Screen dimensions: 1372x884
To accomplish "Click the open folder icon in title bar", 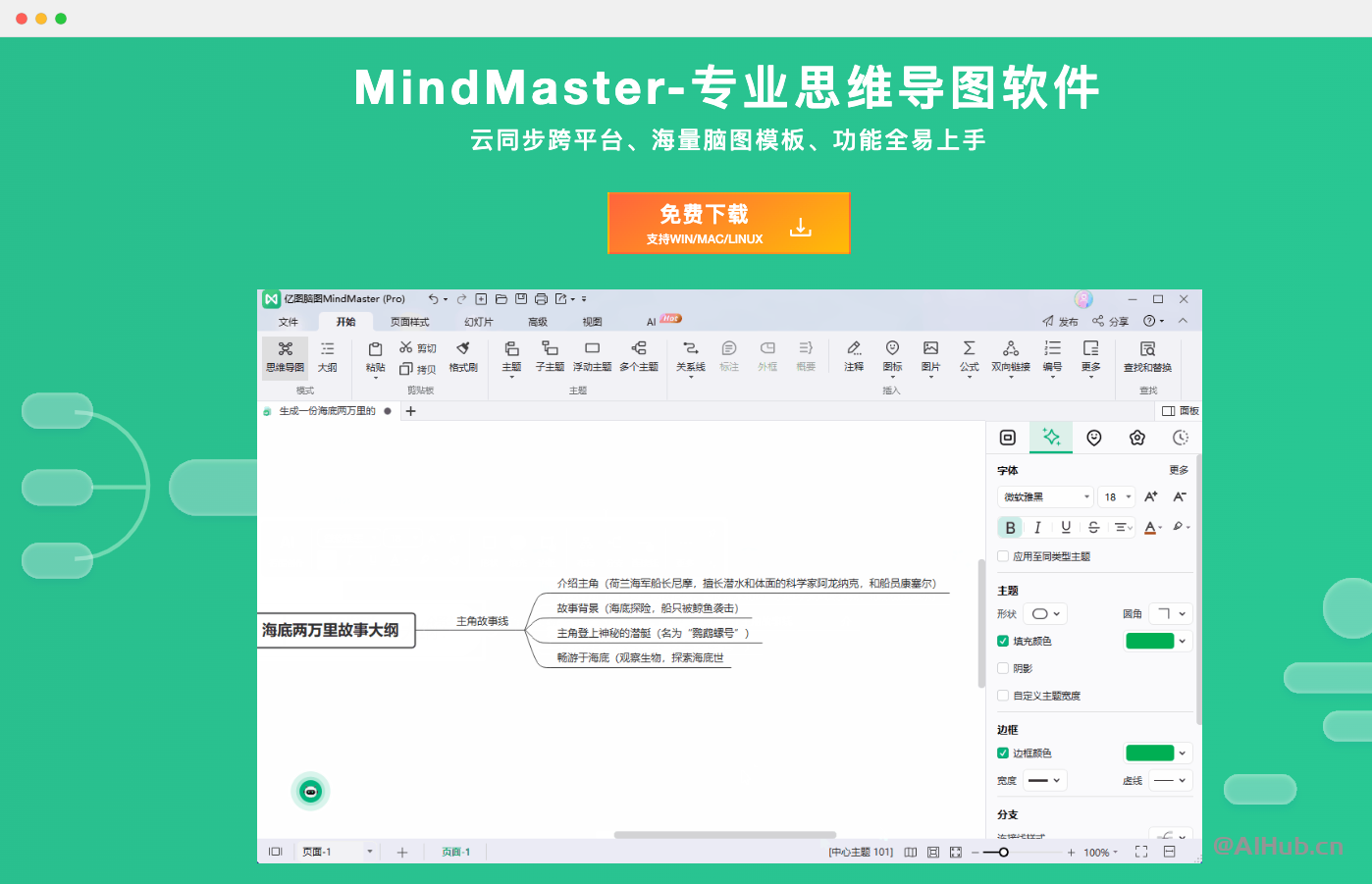I will tap(501, 299).
